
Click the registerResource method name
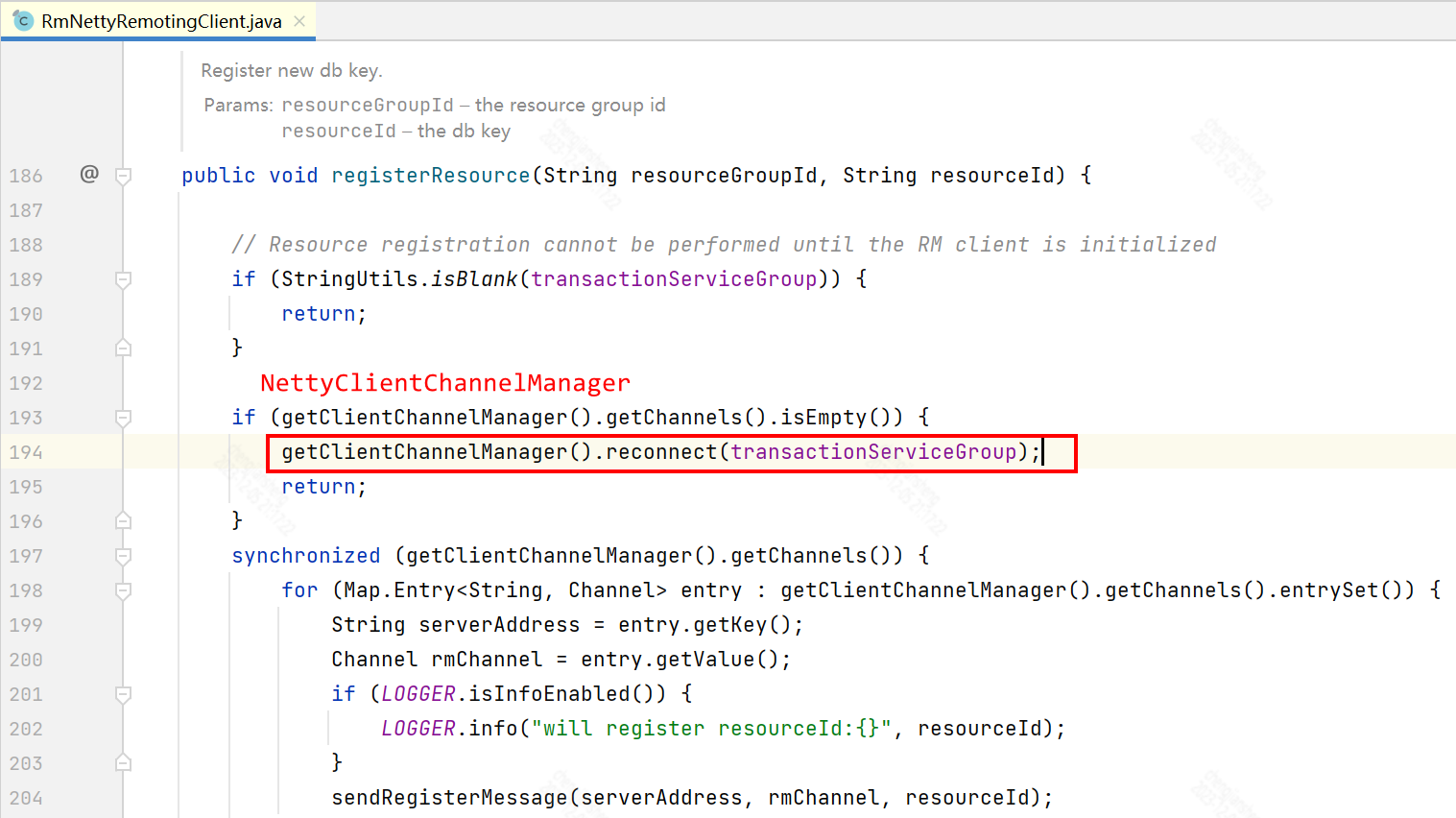coord(431,176)
